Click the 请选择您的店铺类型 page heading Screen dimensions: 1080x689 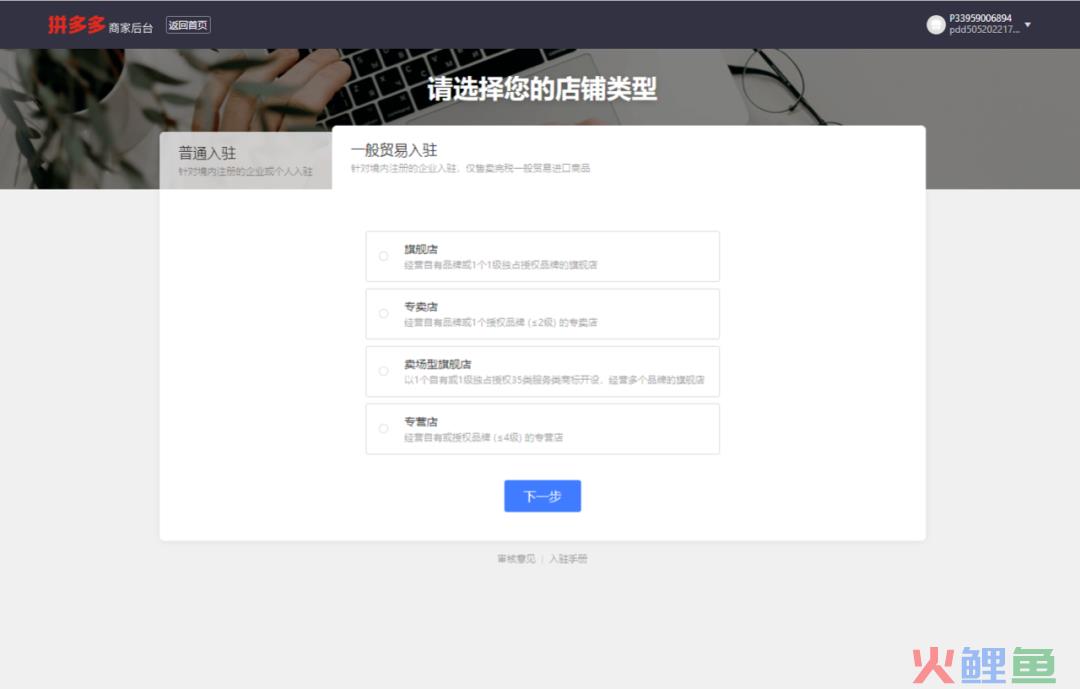tap(542, 89)
